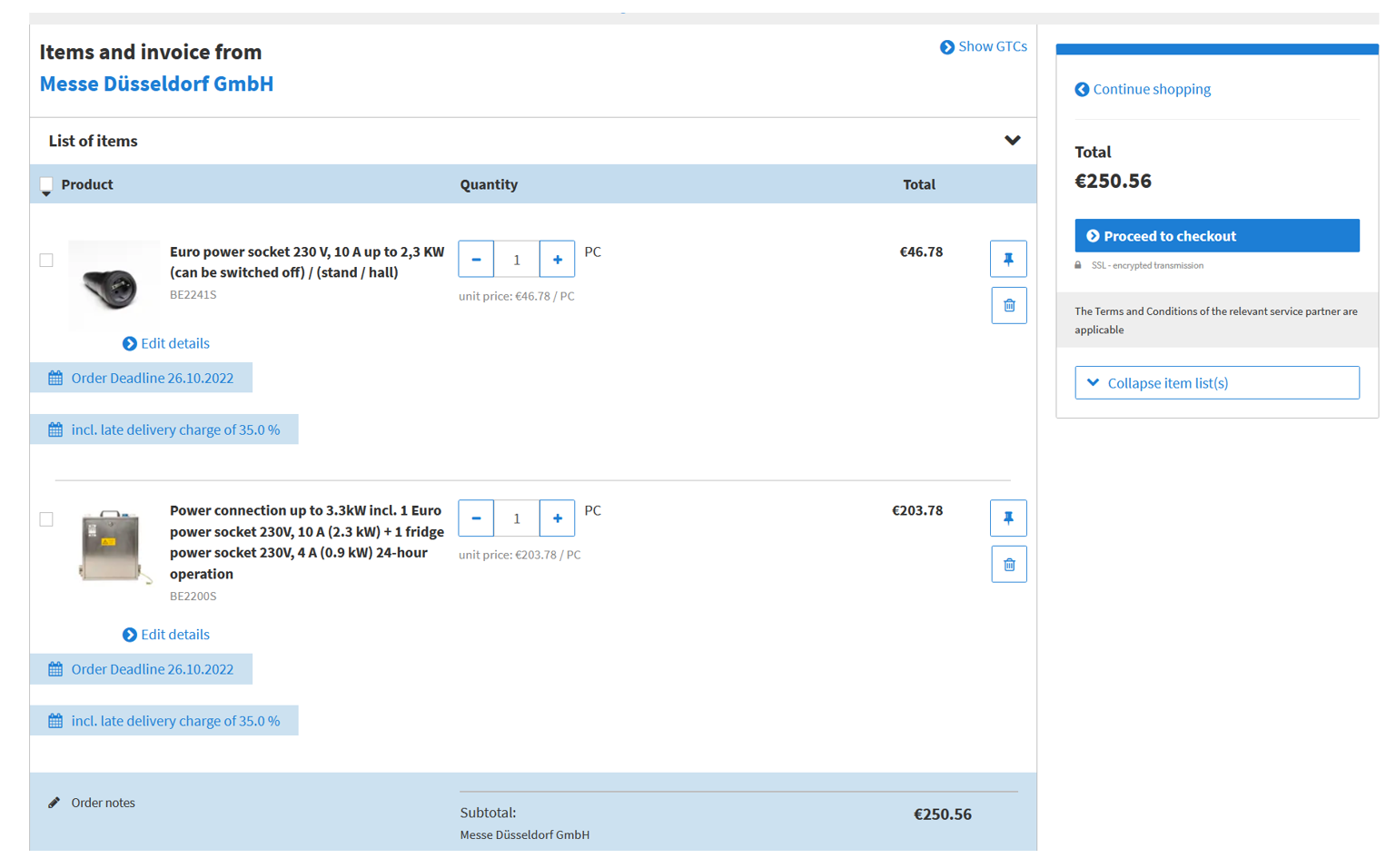
Task: Click the sidebar Total €250.56 amount
Action: [1113, 181]
